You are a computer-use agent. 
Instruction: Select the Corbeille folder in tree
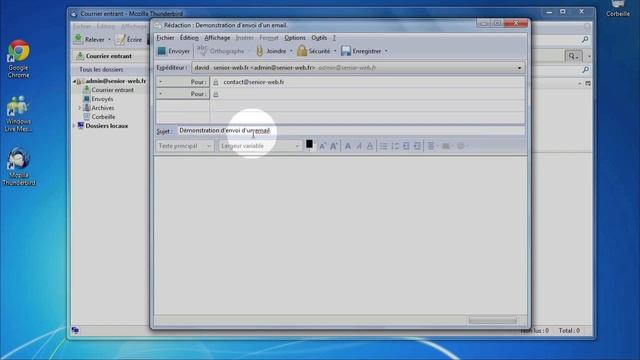pyautogui.click(x=103, y=117)
